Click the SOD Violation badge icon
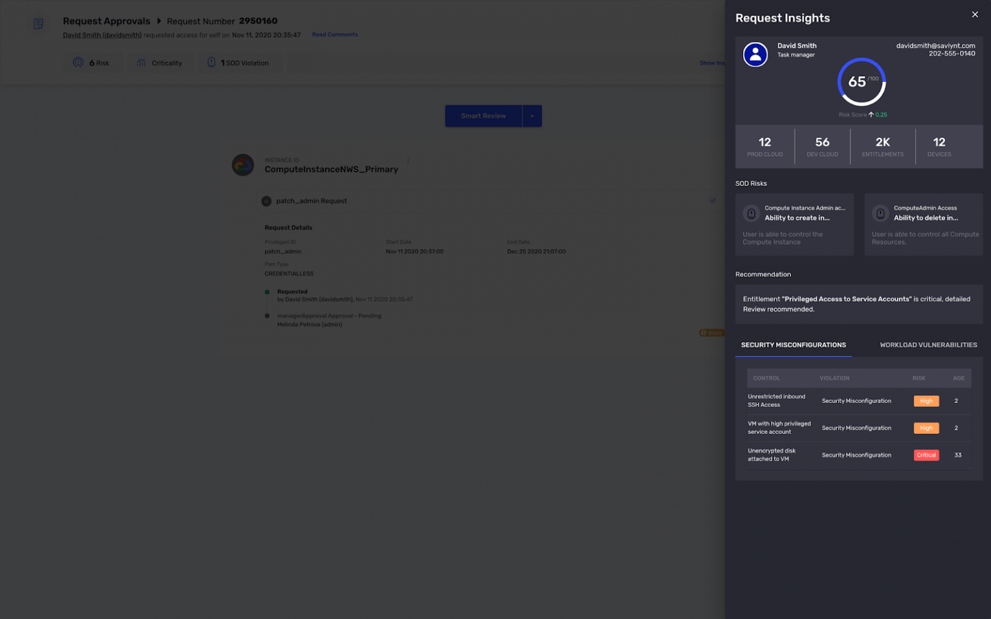The width and height of the screenshot is (991, 619). [x=211, y=63]
